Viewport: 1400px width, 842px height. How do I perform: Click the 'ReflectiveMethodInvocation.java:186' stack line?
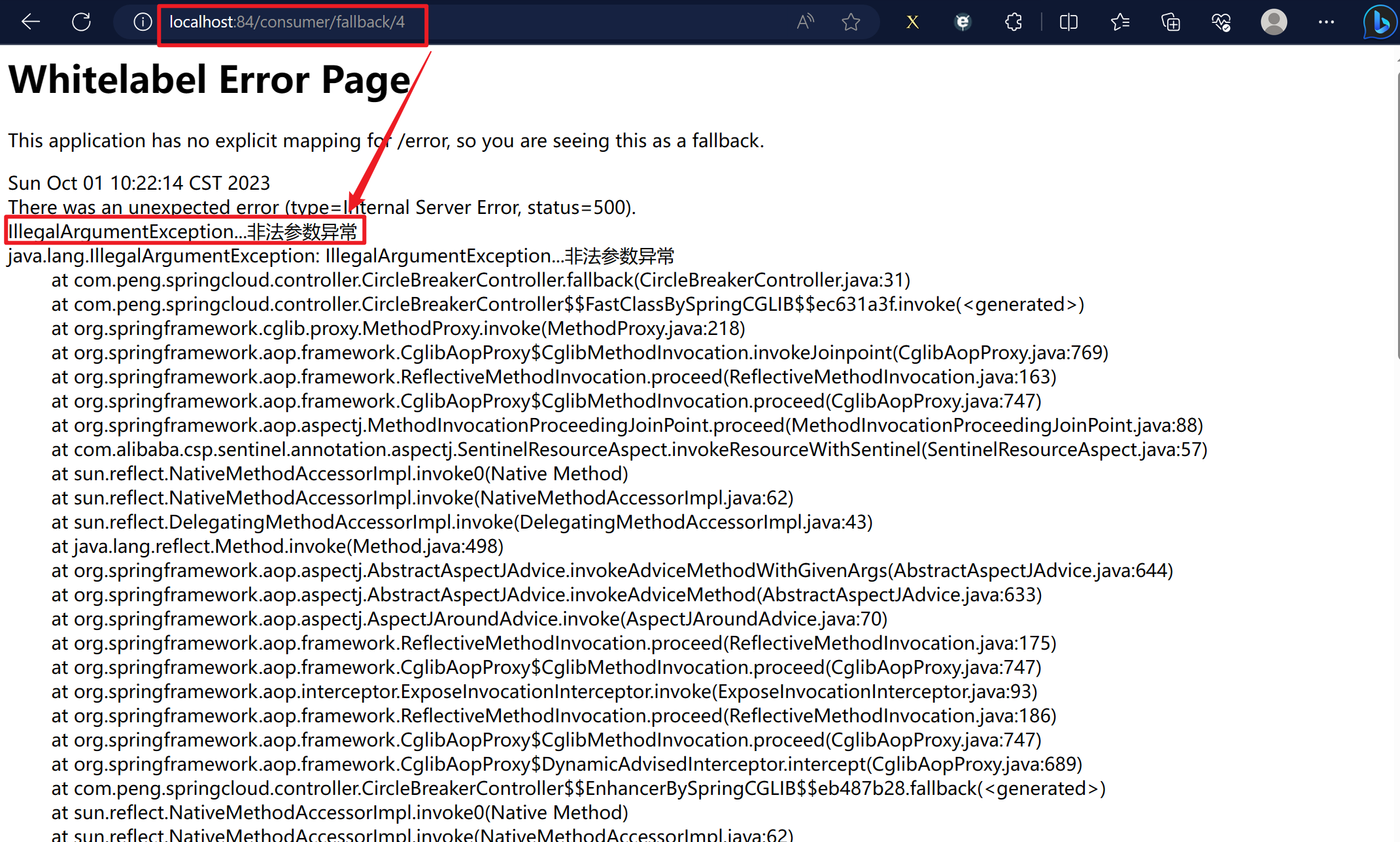(554, 716)
